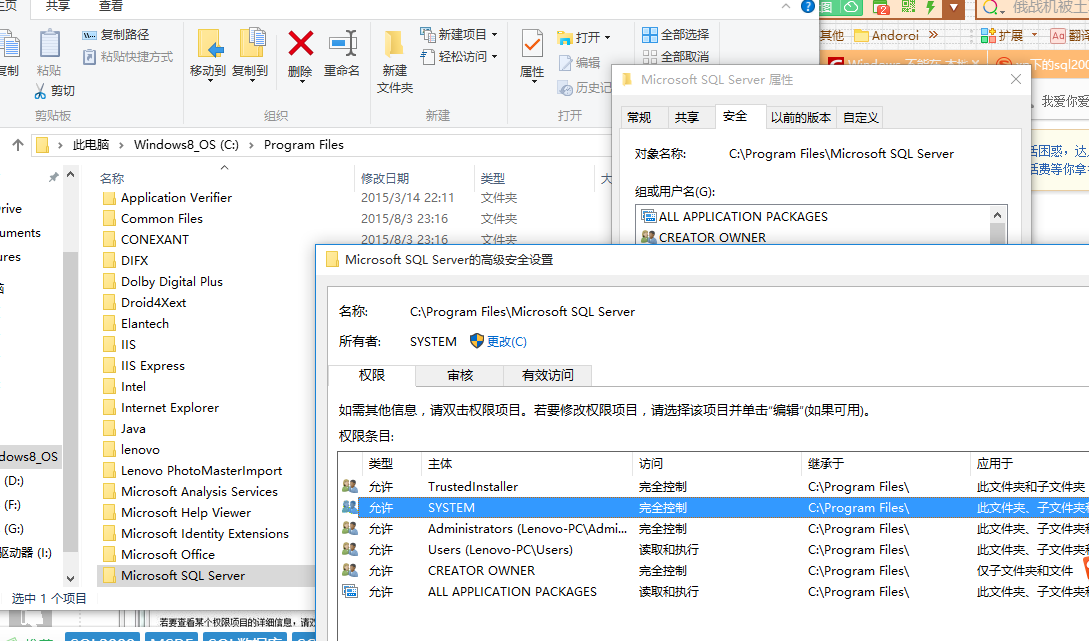The width and height of the screenshot is (1089, 641).
Task: Click the scroll-down arrow in navigation pane
Action: pos(71,578)
